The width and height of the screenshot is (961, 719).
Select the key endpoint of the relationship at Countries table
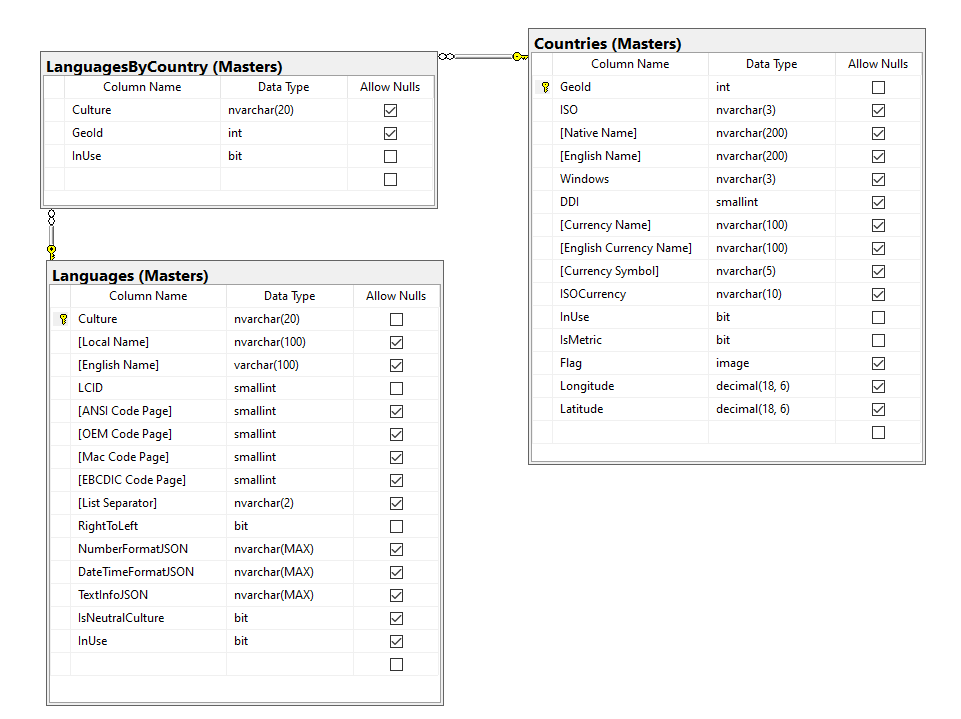pyautogui.click(x=519, y=57)
